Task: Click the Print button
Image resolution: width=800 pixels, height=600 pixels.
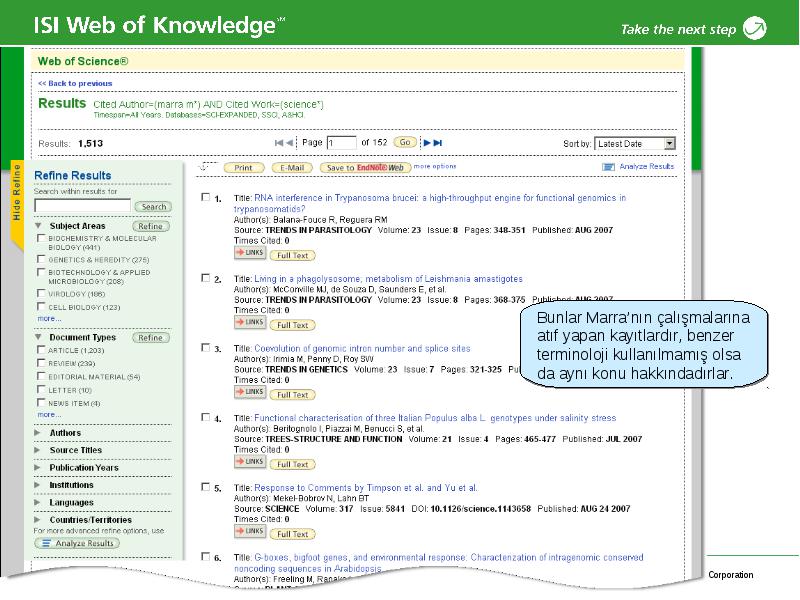Action: pos(244,168)
